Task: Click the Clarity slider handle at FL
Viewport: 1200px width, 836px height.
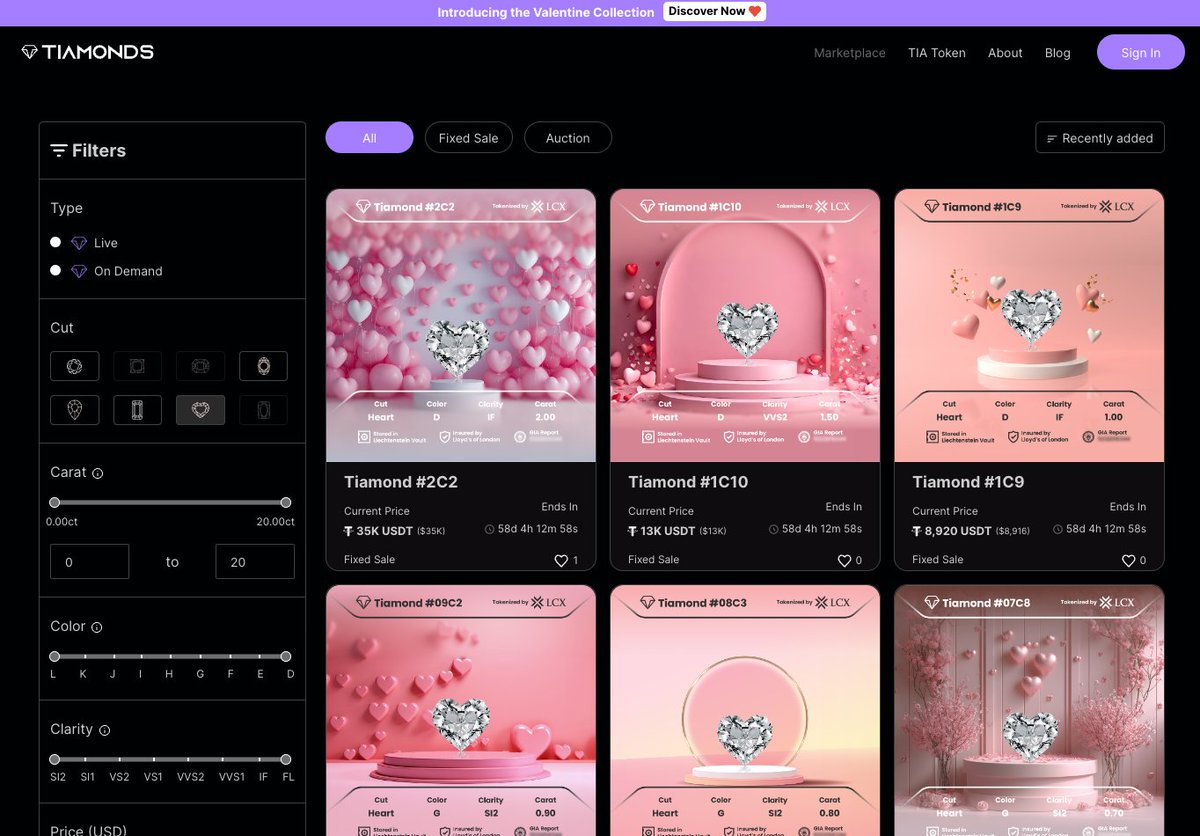Action: (286, 760)
